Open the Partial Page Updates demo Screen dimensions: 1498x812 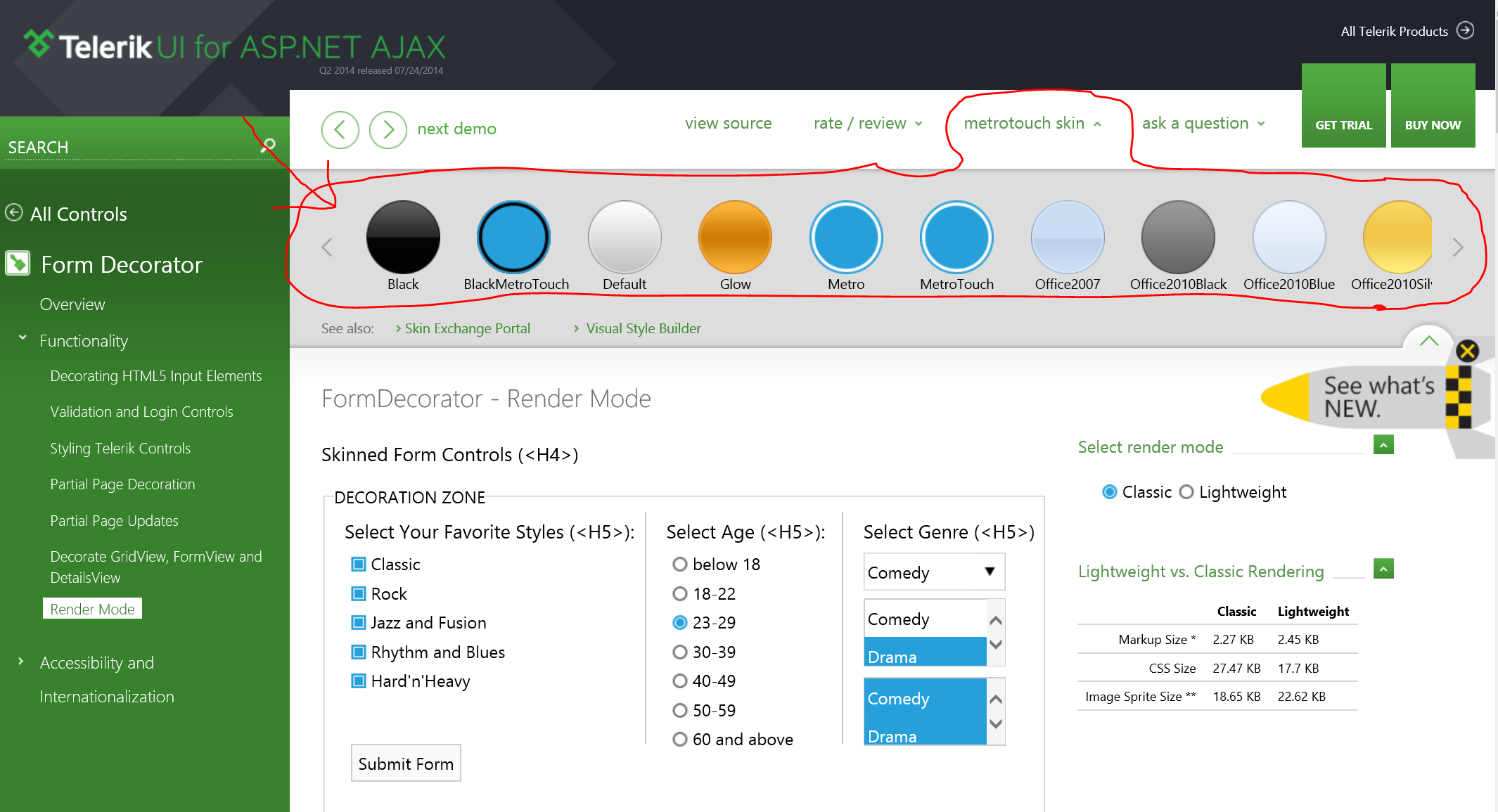coord(114,521)
